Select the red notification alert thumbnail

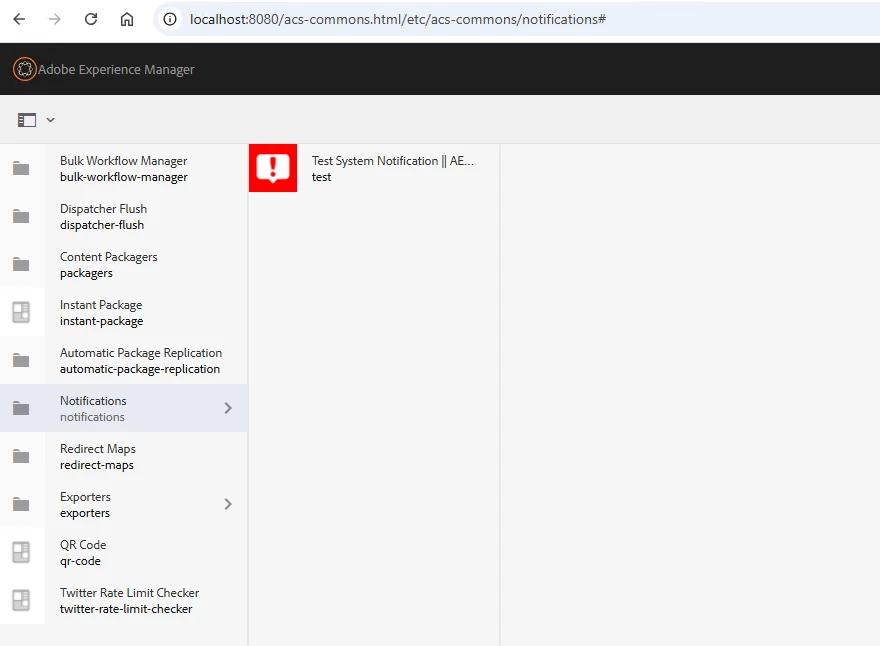273,168
